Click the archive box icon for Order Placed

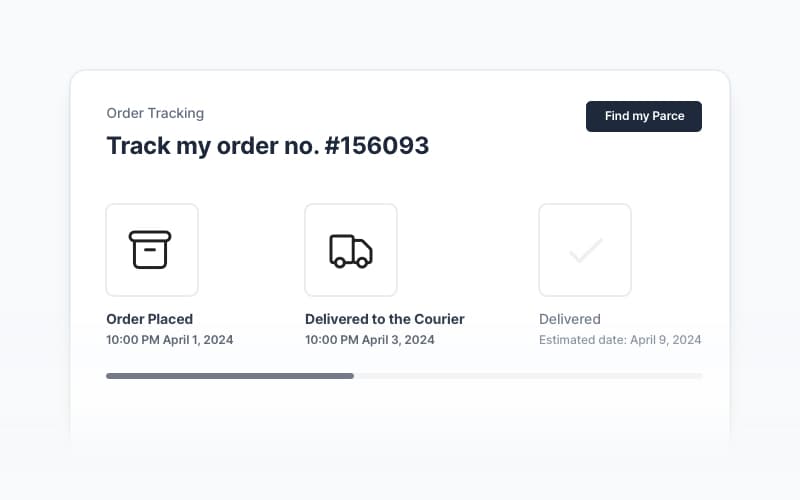[151, 250]
